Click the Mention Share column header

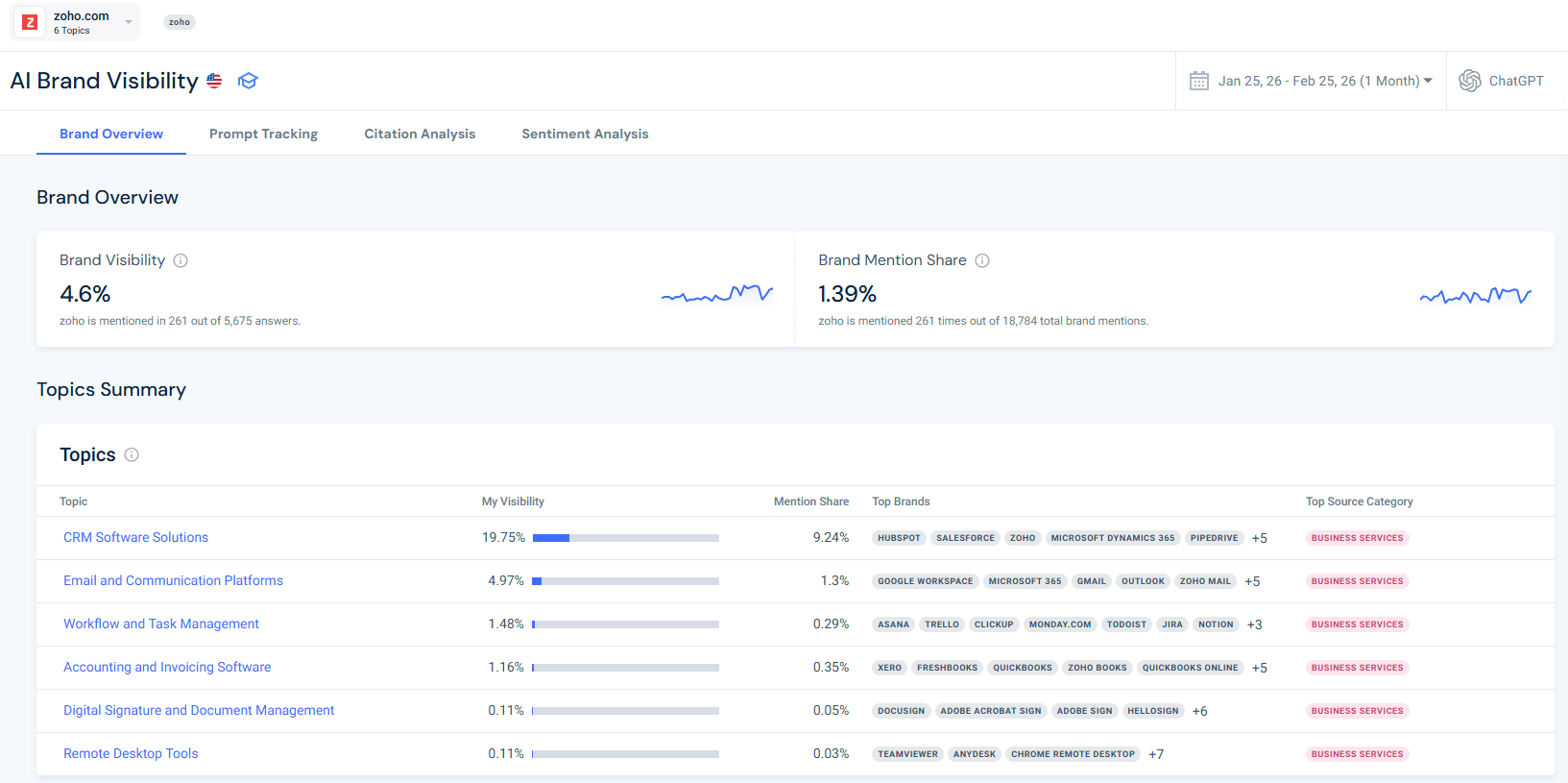(x=811, y=502)
